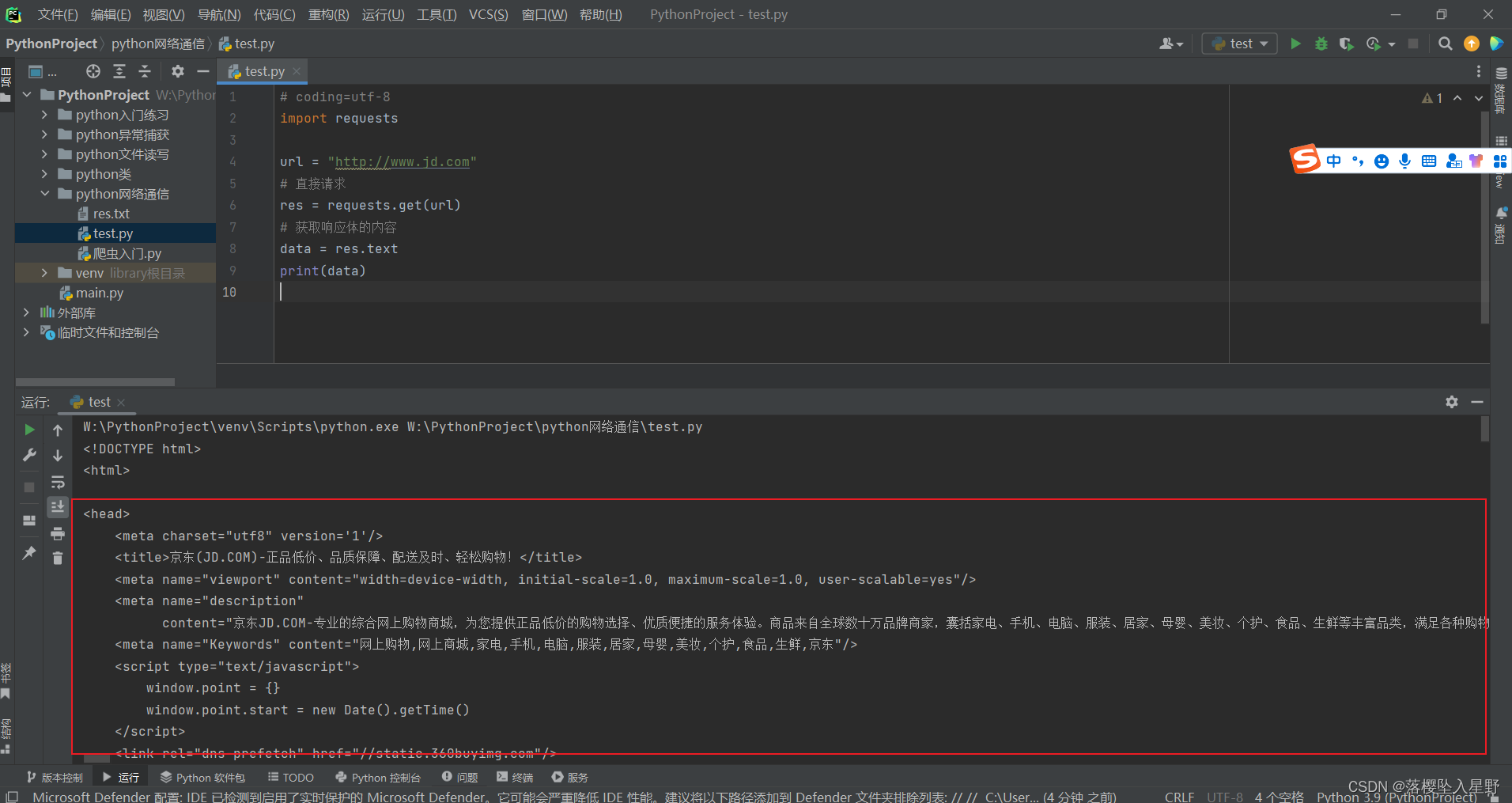The height and width of the screenshot is (803, 1512).
Task: Expand the venv library folder
Action: pyautogui.click(x=44, y=273)
